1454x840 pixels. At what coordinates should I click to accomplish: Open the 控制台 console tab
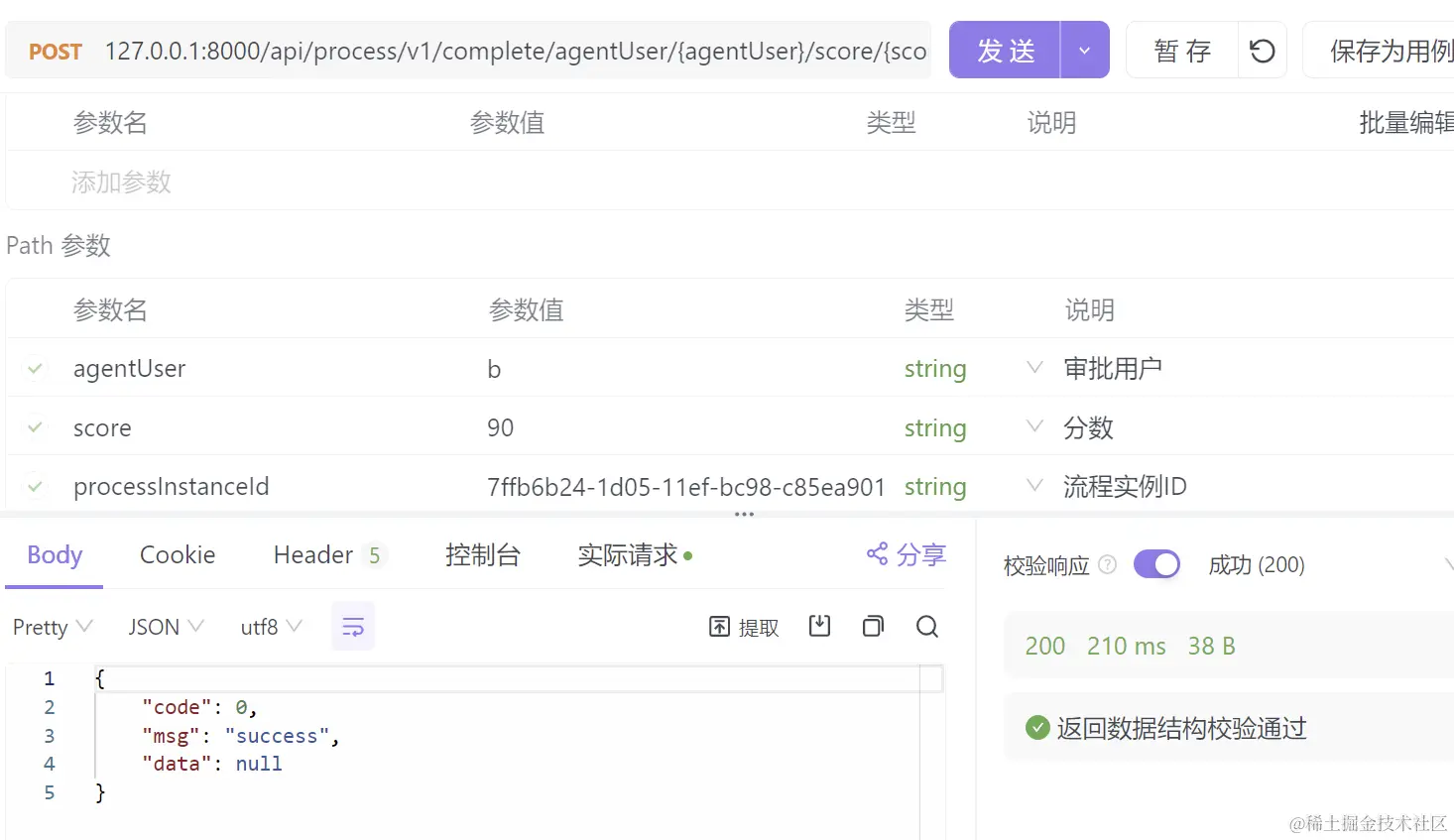[x=483, y=554]
